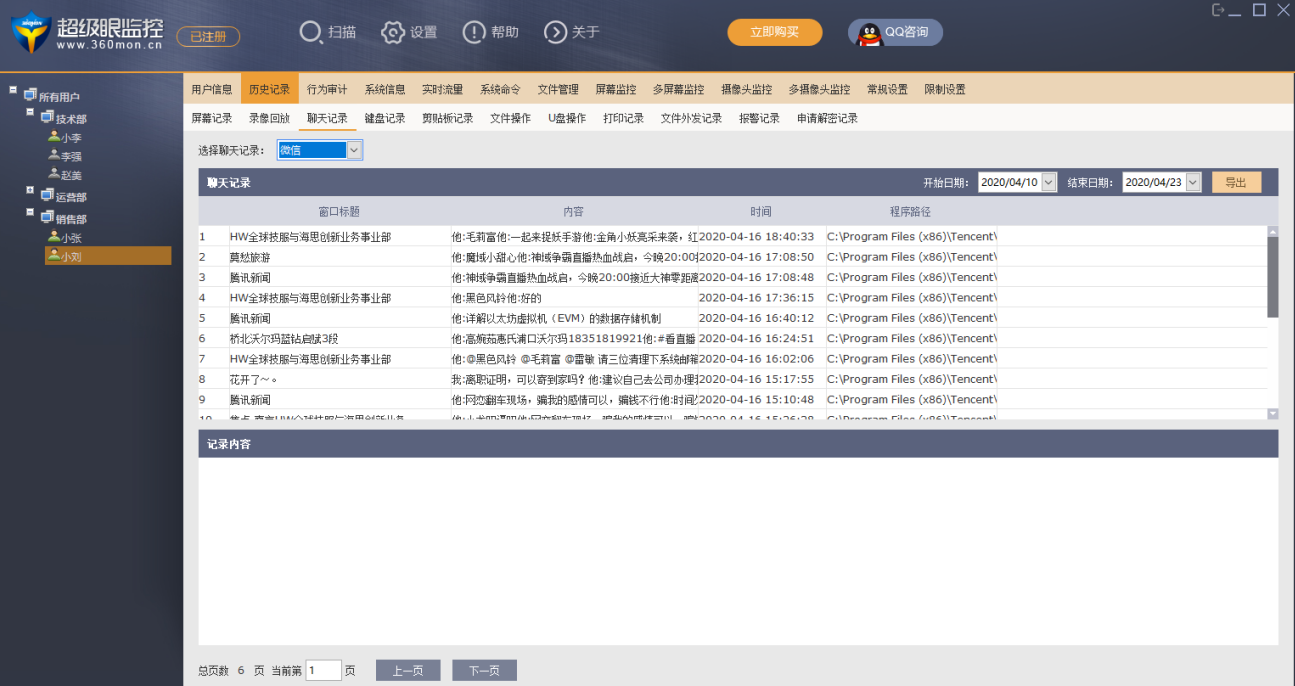Click the logout icon at top right
Screen dimensions: 1295x686
pos(1218,10)
